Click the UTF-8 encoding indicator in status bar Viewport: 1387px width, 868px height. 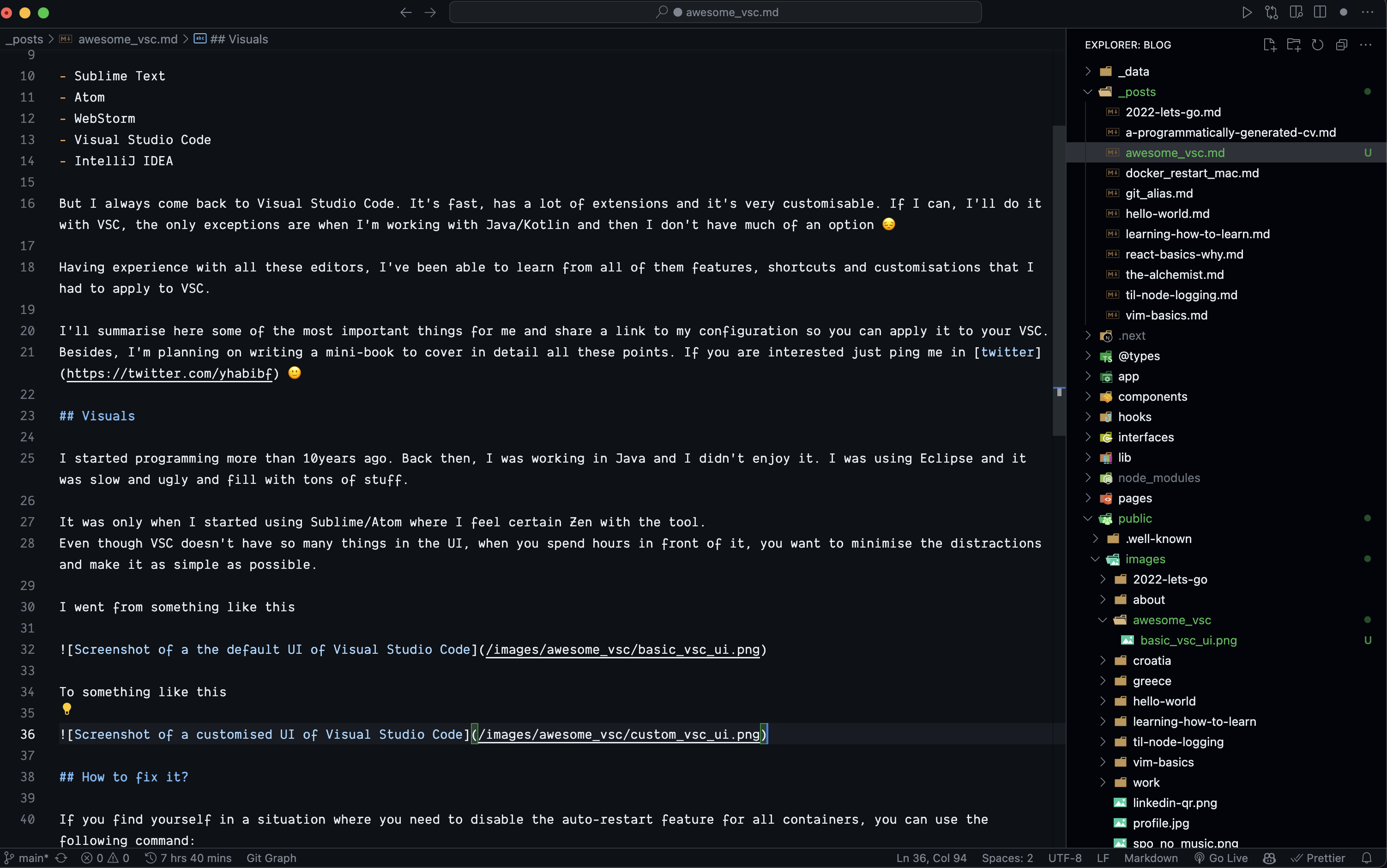1065,858
